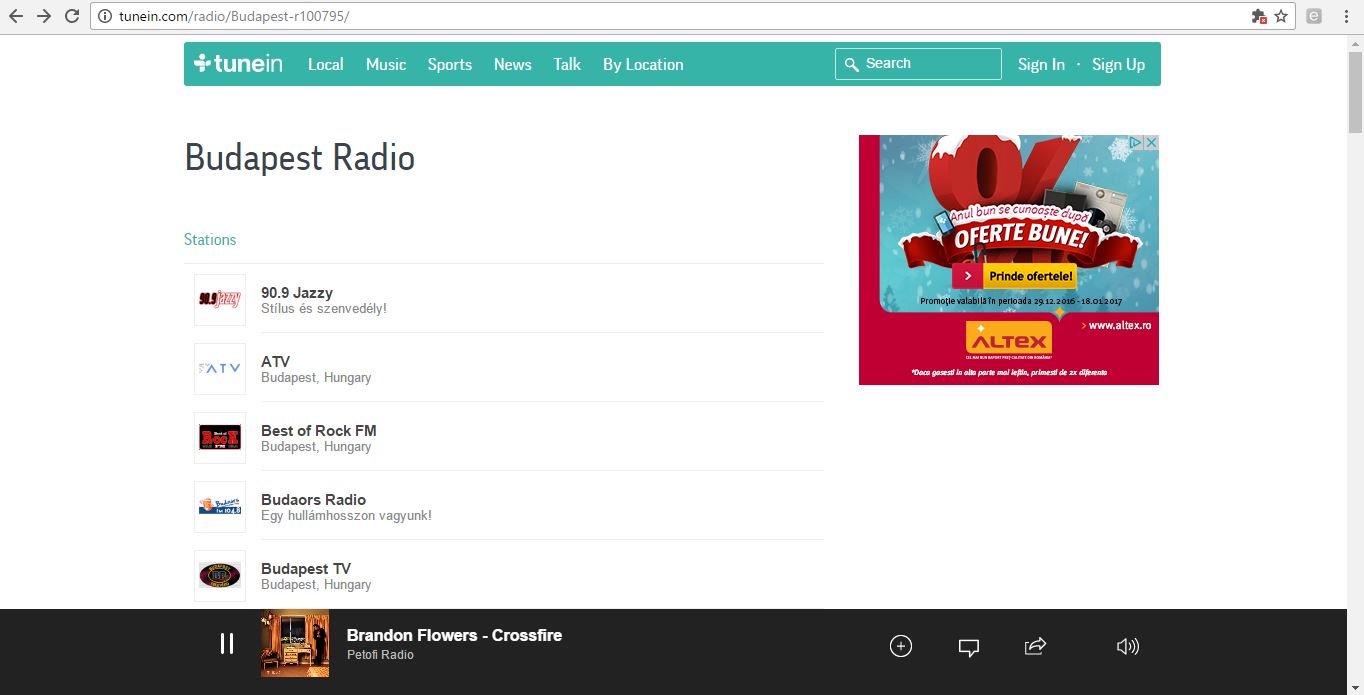Click the Sign Up link
The height and width of the screenshot is (695, 1364).
point(1118,64)
